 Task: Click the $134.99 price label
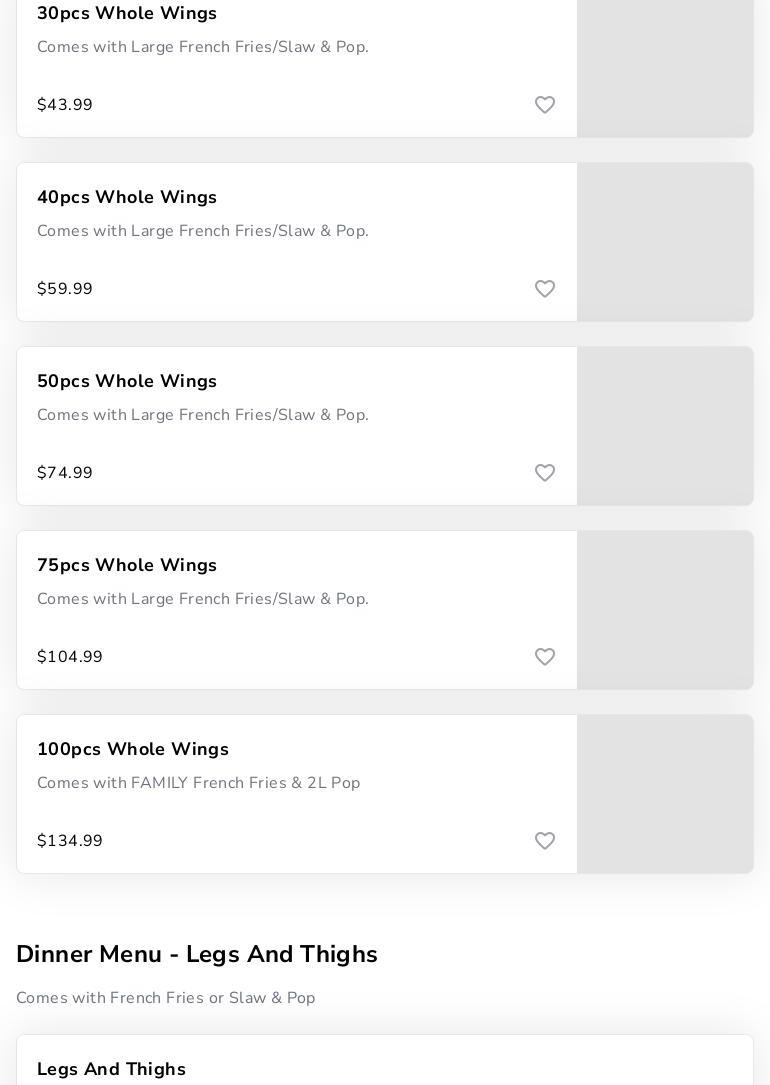[70, 841]
